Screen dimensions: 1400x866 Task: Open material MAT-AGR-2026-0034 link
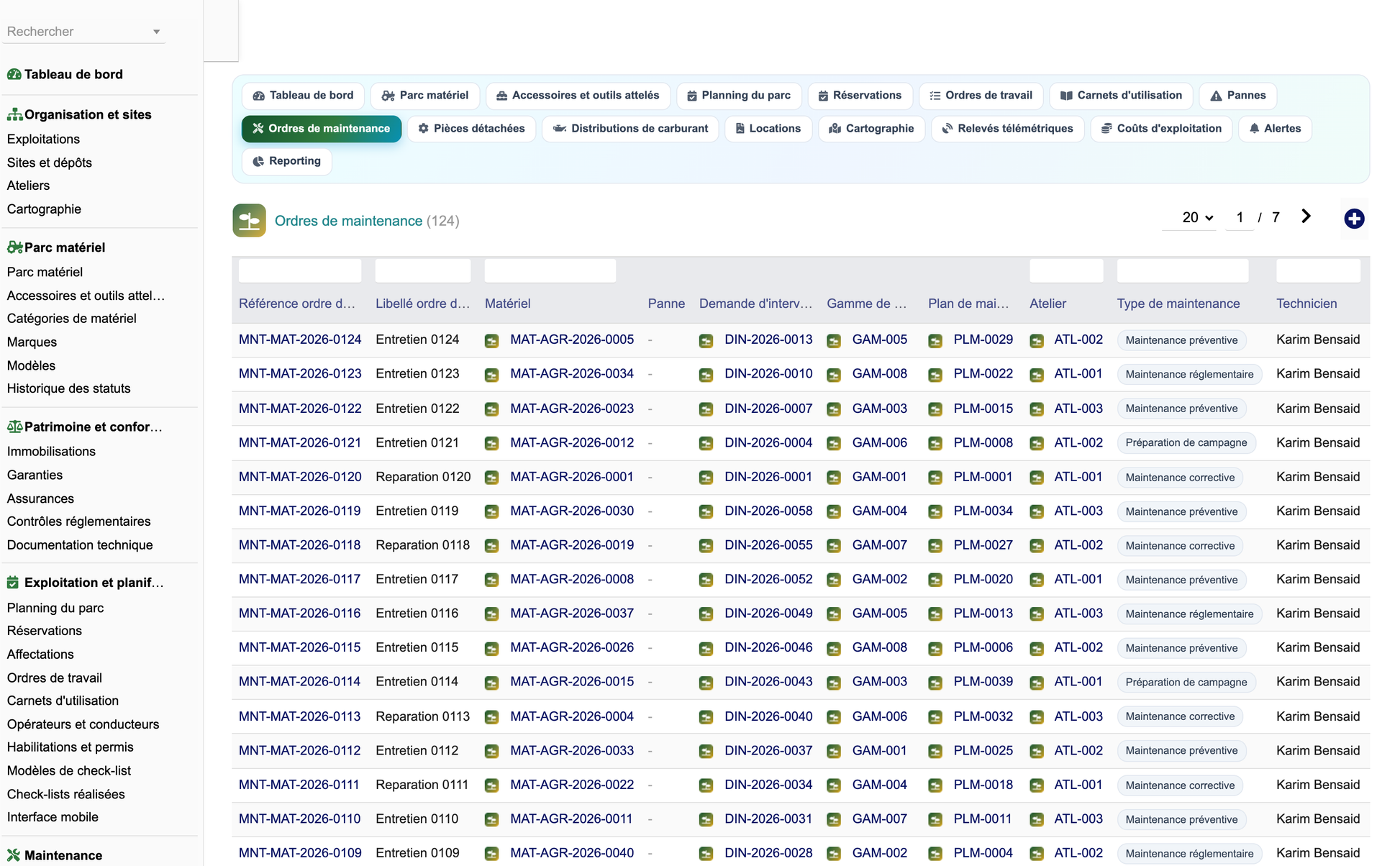click(572, 373)
